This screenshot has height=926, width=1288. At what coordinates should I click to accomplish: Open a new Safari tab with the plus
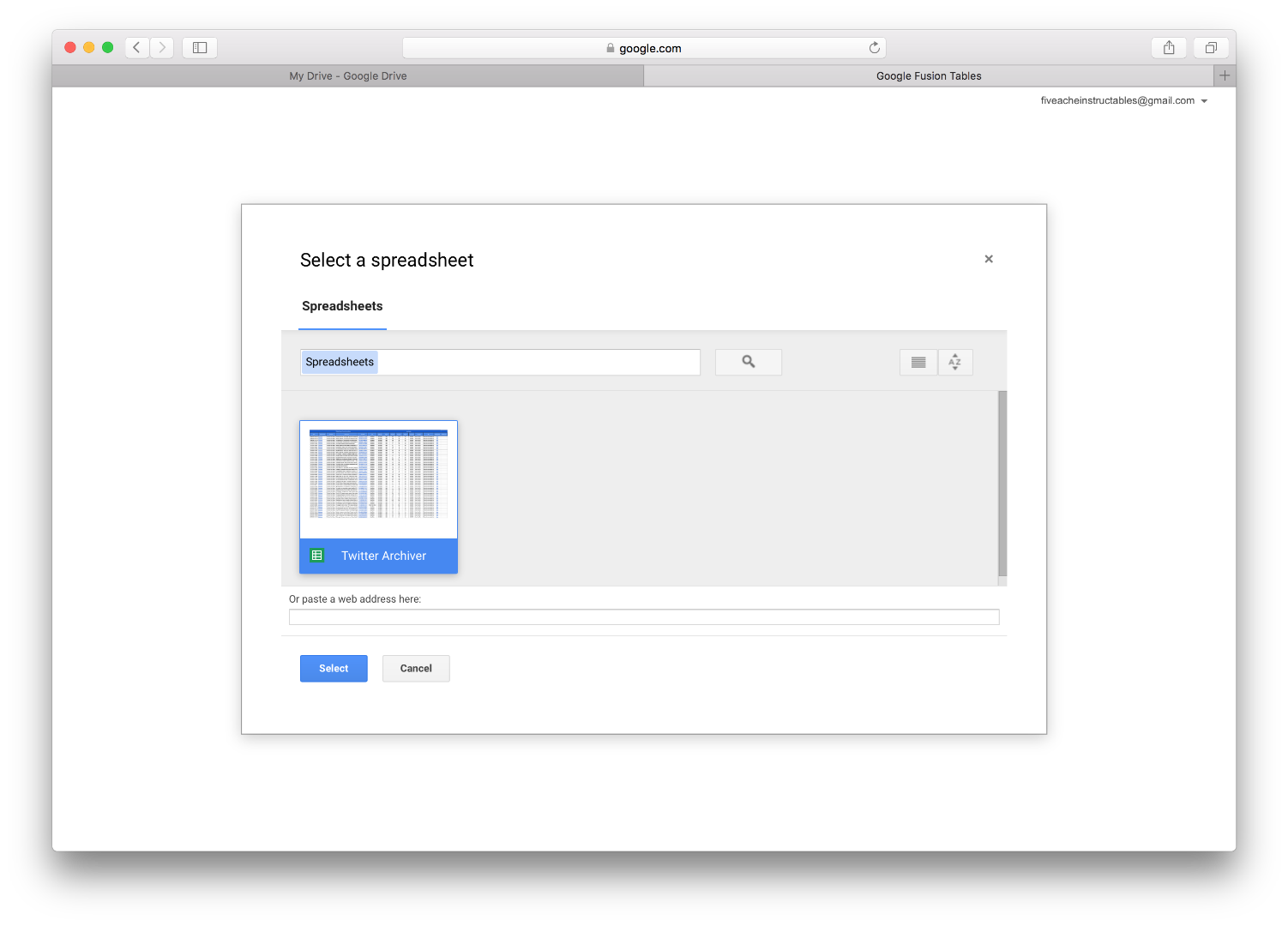(x=1225, y=75)
